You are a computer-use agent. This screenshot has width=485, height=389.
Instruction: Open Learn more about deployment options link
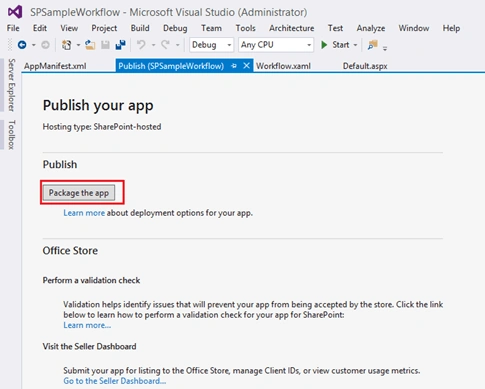pyautogui.click(x=84, y=213)
